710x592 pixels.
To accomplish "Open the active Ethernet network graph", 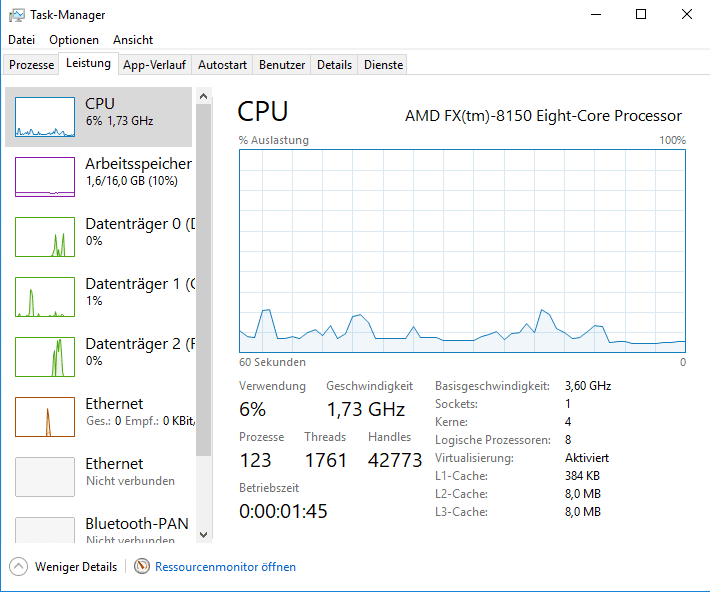I will coord(45,417).
